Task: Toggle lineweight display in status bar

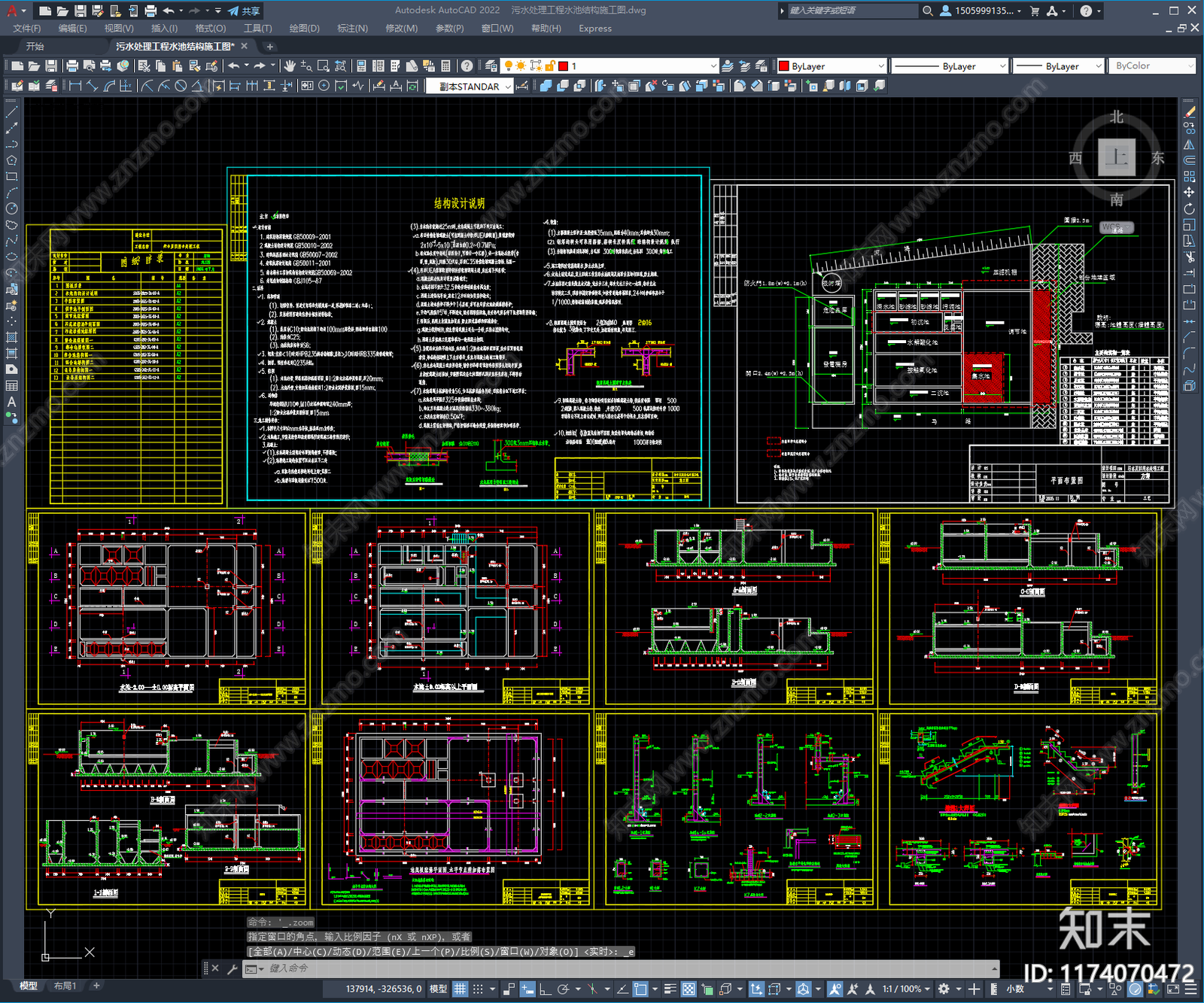Action: [670, 989]
